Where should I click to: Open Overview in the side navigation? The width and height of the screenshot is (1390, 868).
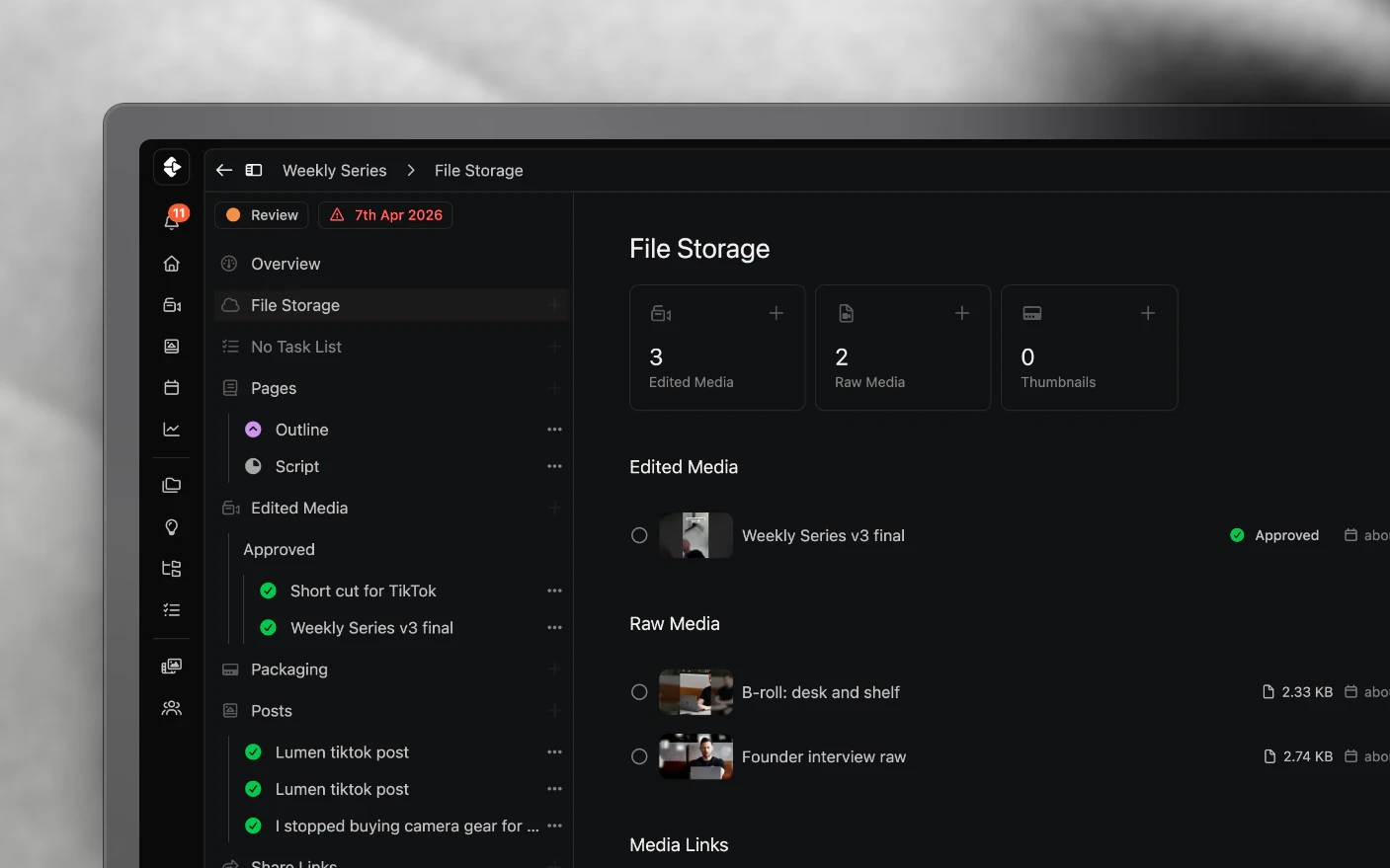(391, 264)
